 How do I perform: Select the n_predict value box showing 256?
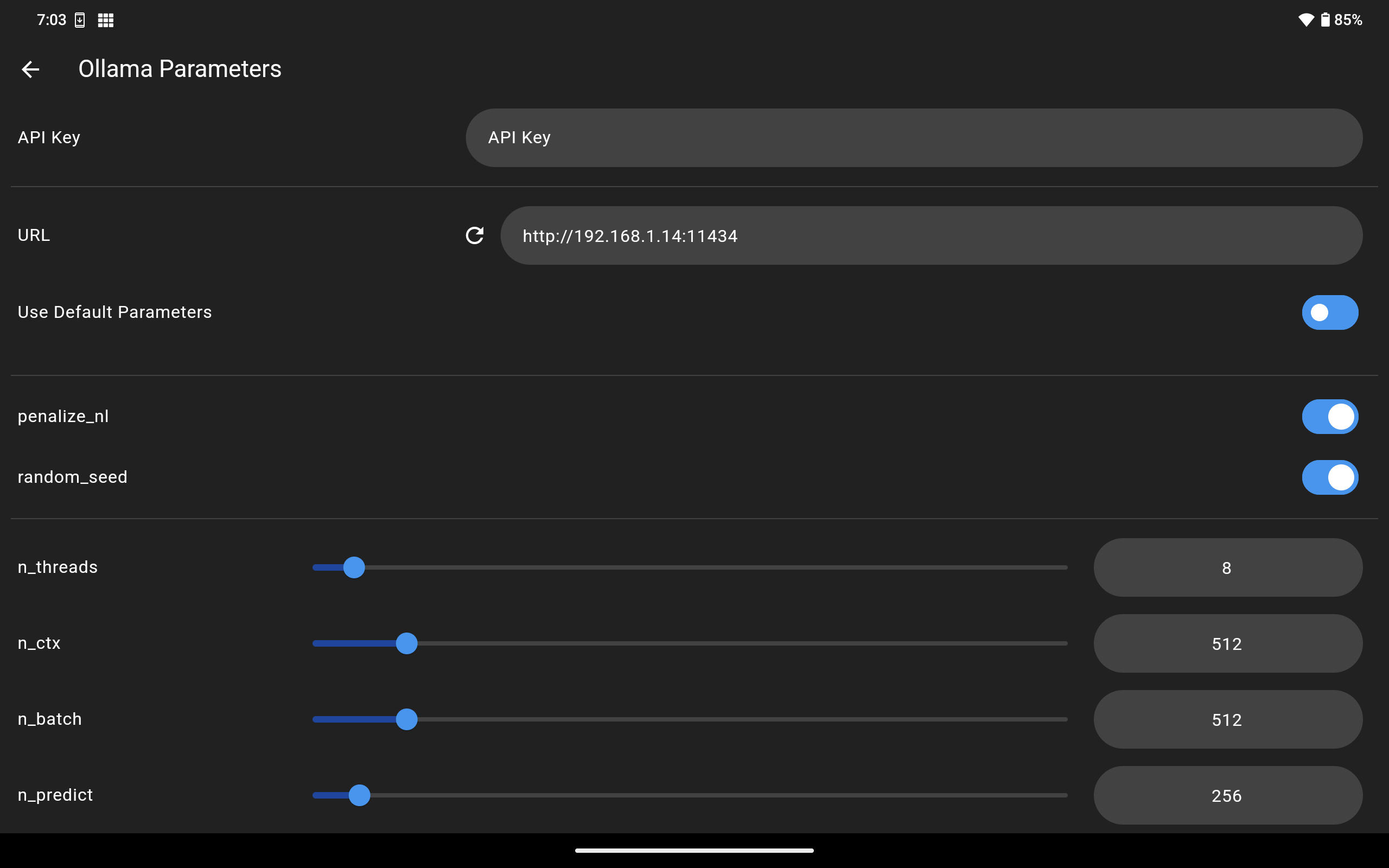[1227, 795]
